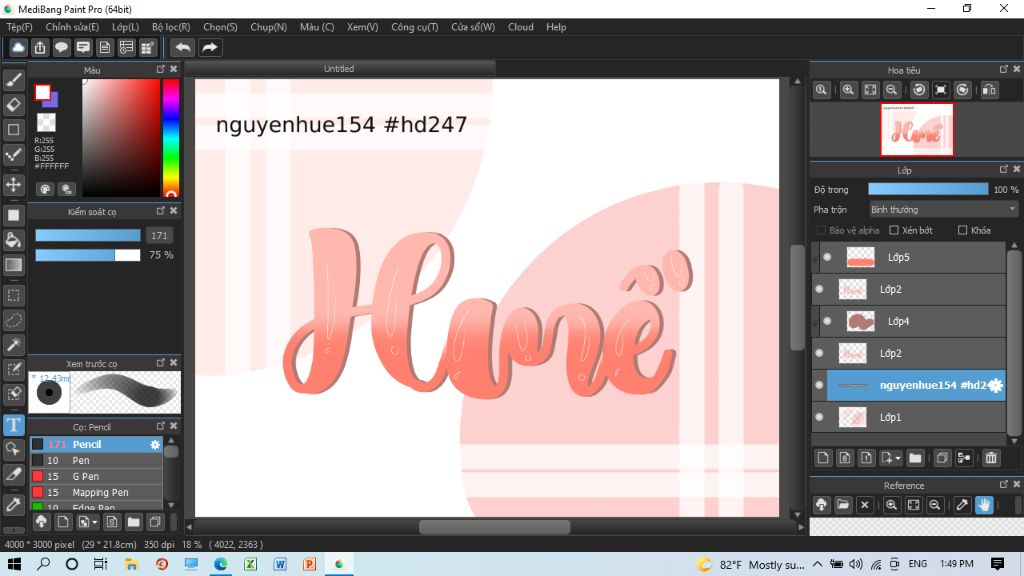Open the Pencil brush settings gear
The width and height of the screenshot is (1024, 576).
[155, 445]
